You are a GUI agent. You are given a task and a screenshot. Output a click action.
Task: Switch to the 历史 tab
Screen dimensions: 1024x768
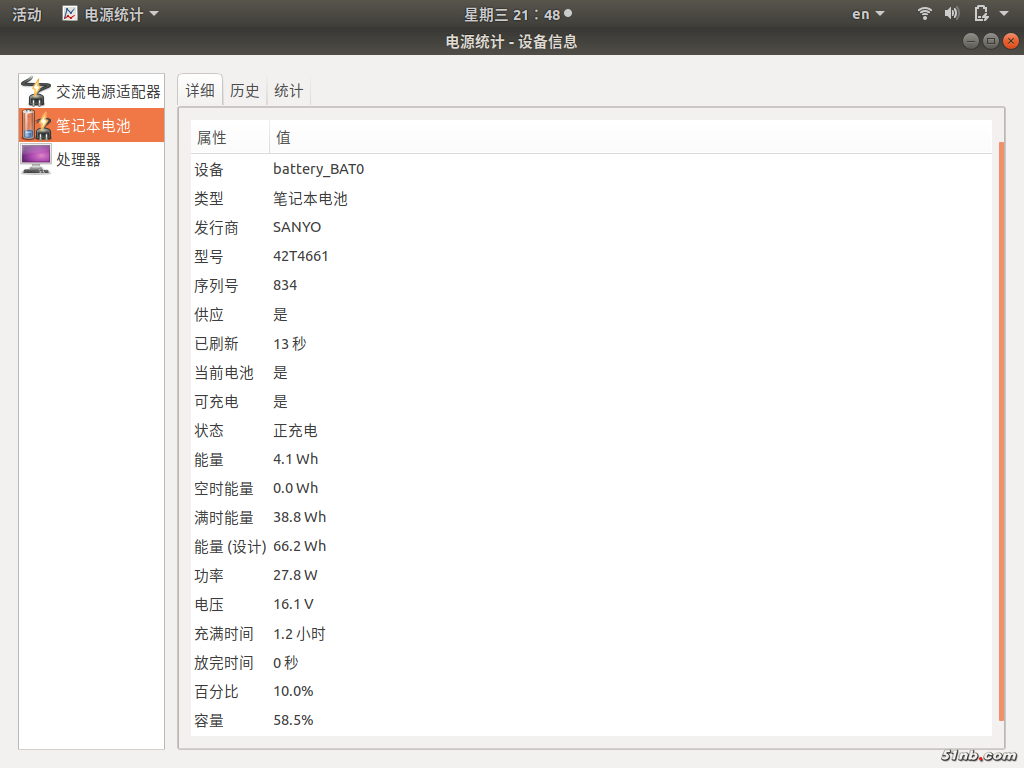(x=245, y=90)
